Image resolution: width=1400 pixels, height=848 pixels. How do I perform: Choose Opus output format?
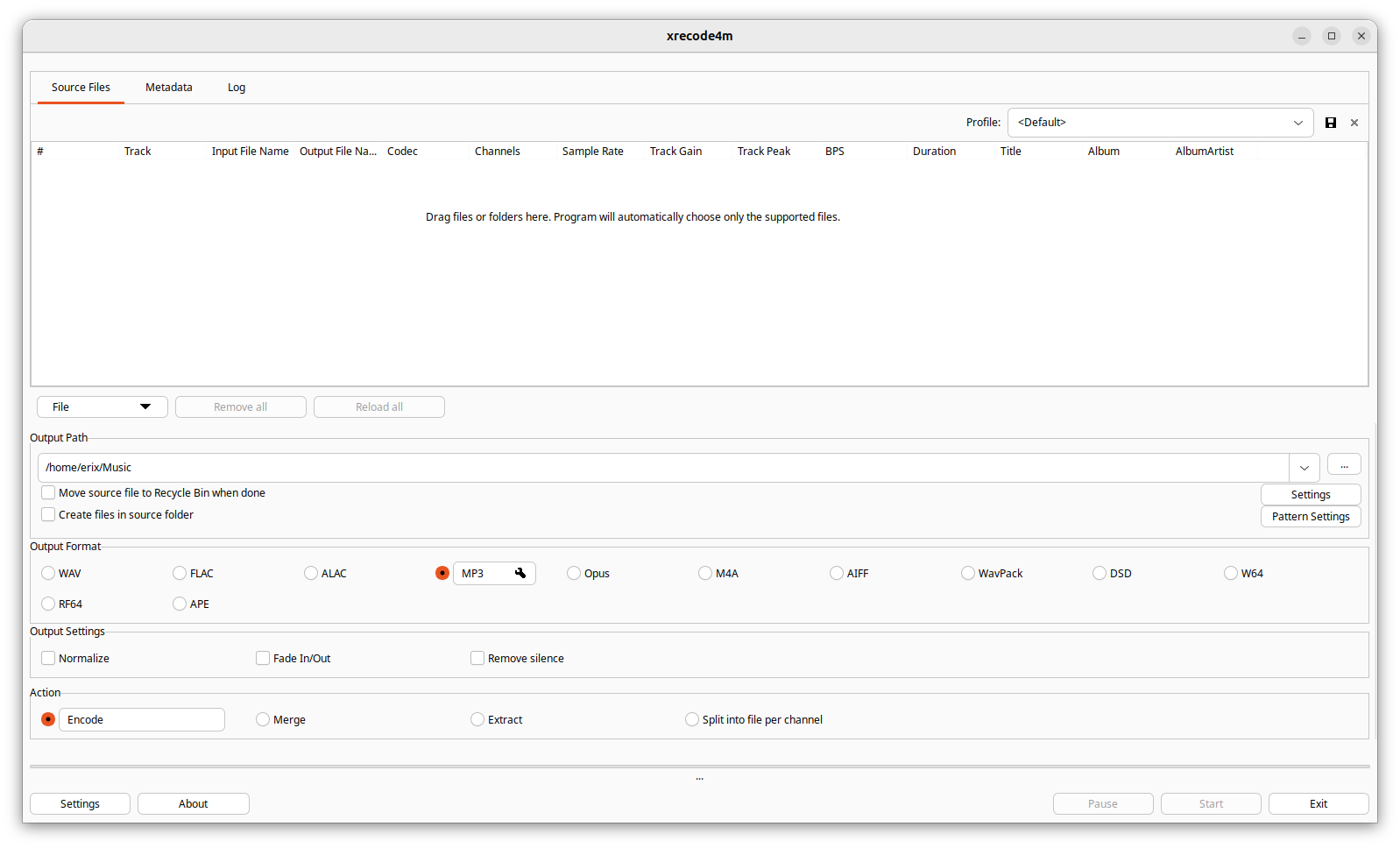[x=574, y=573]
